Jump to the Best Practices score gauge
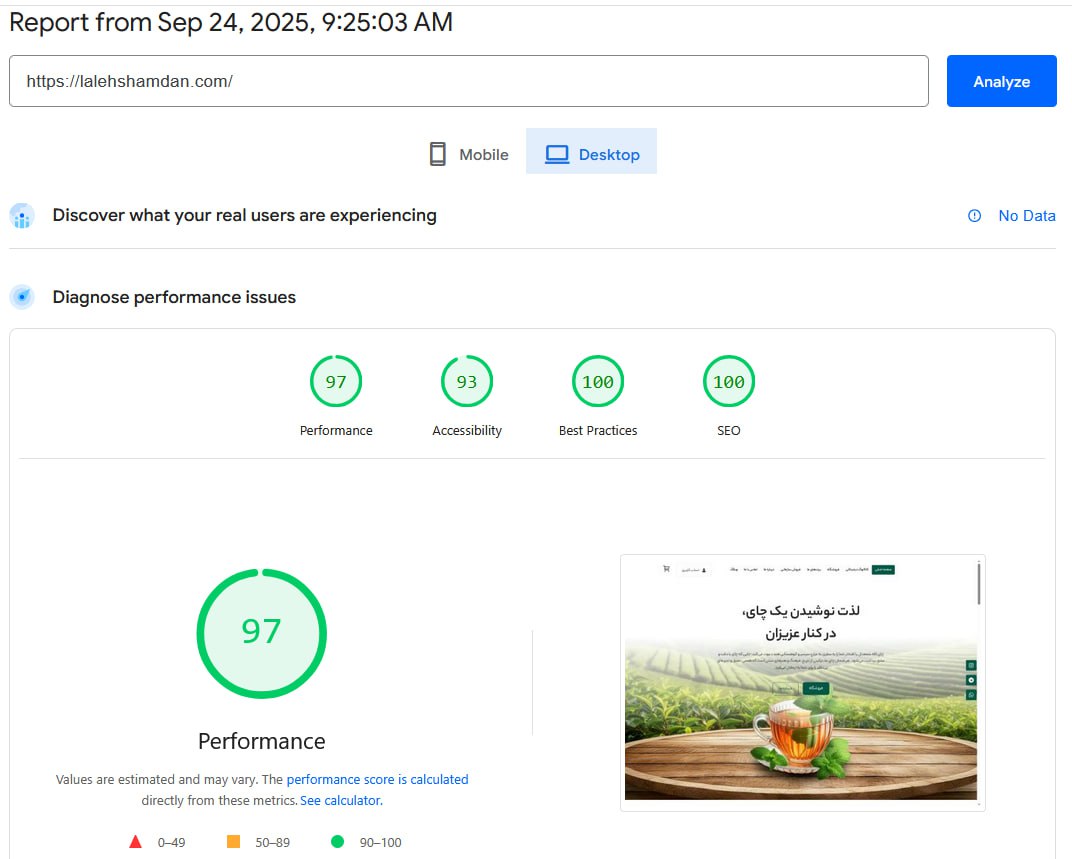Viewport: 1072px width, 859px height. tap(598, 382)
